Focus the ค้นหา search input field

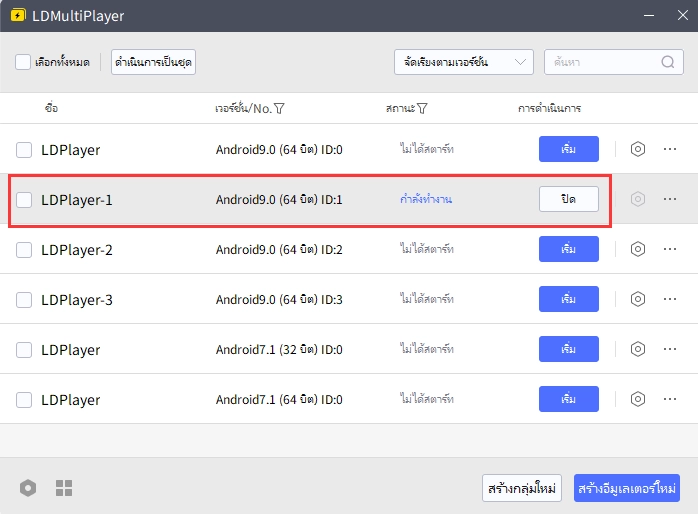(613, 62)
